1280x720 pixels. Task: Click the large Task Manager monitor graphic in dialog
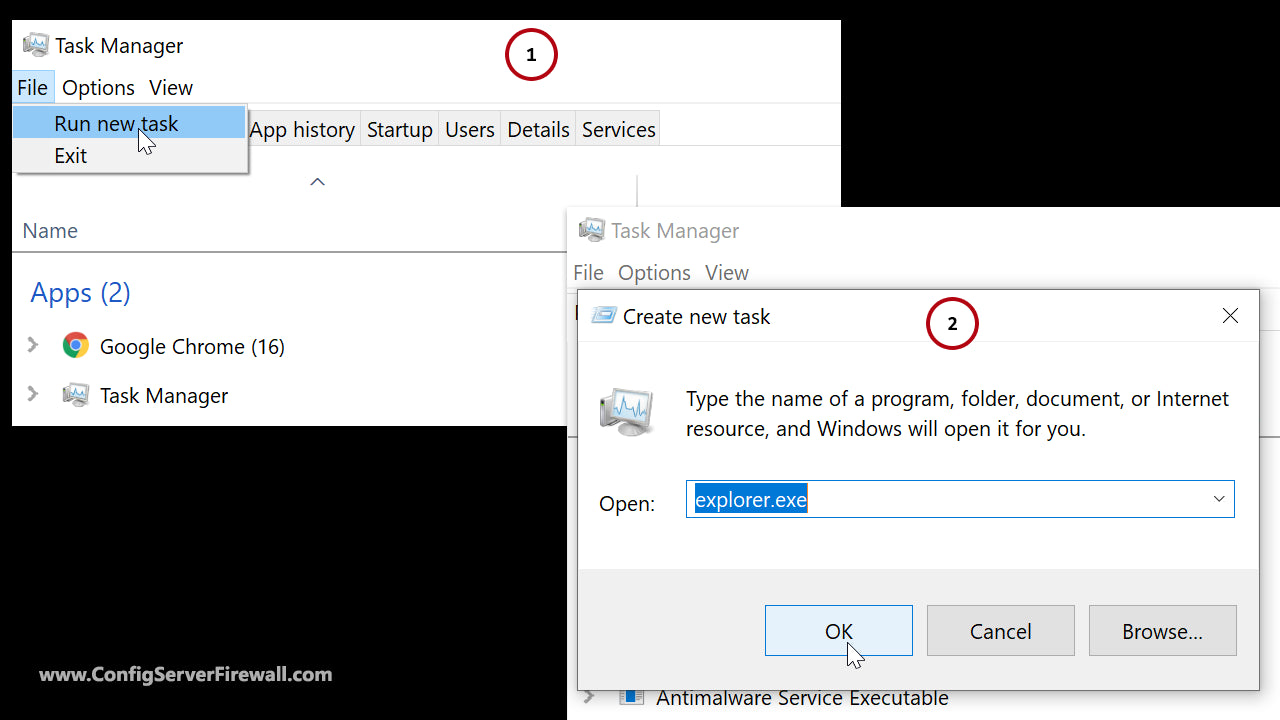coord(627,411)
